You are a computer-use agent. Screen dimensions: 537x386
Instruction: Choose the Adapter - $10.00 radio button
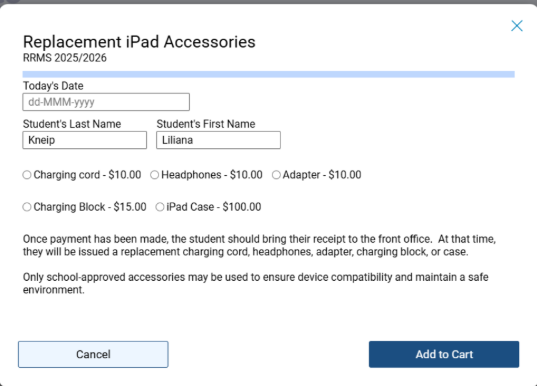[x=276, y=175]
